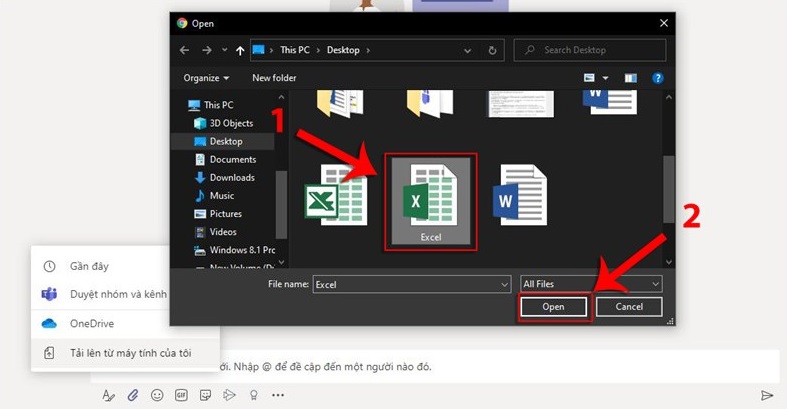Select Windows 8.1 Pro drive in tree

[234, 250]
